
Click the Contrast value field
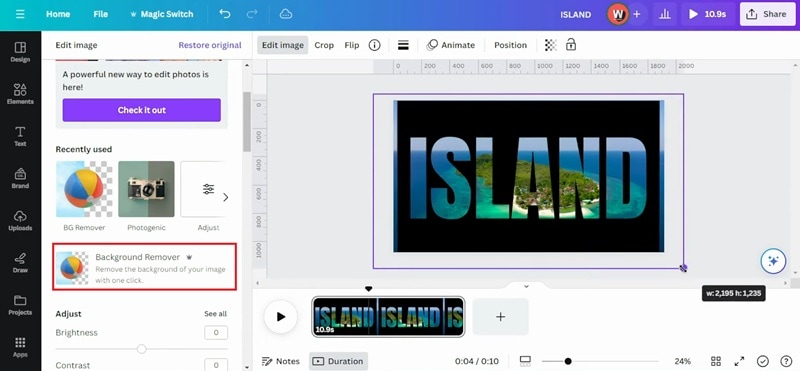216,365
